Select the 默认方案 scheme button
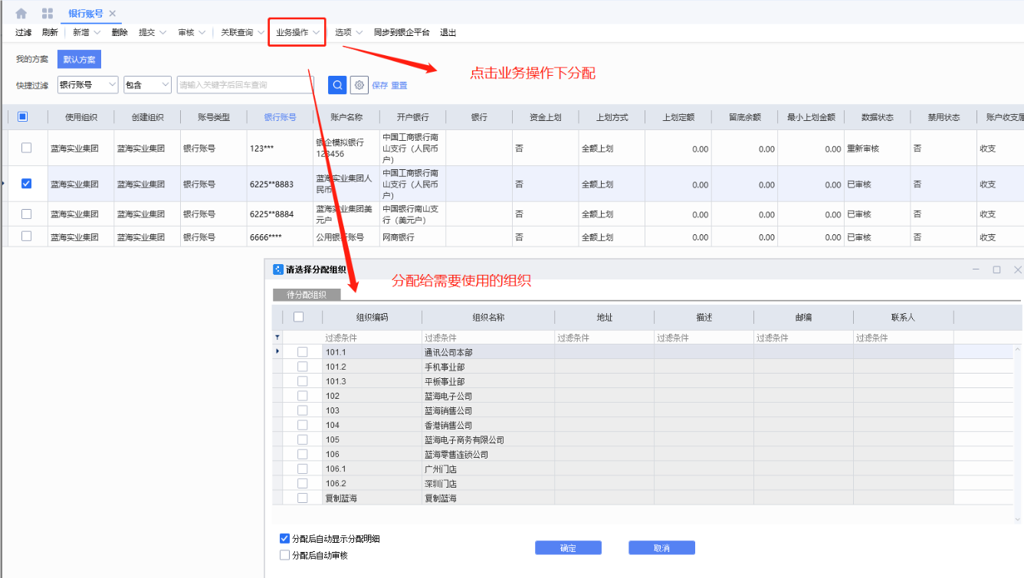This screenshot has height=578, width=1024. [x=79, y=59]
